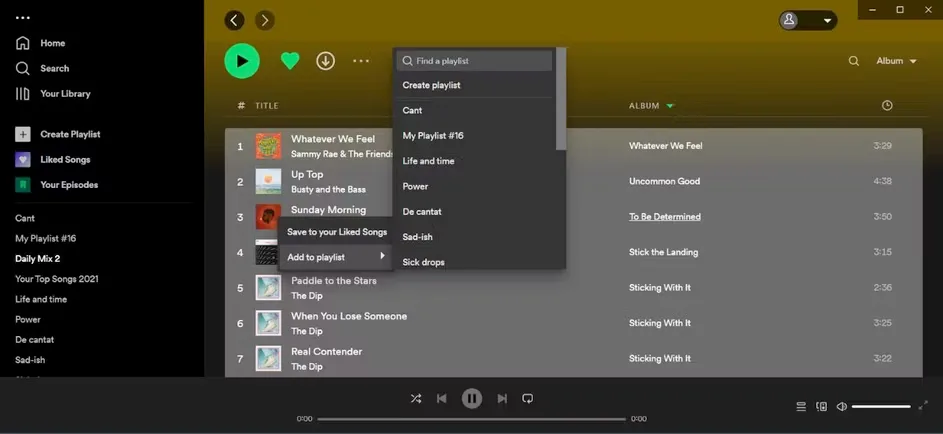Mute with the volume speaker icon
943x434 pixels.
click(842, 407)
